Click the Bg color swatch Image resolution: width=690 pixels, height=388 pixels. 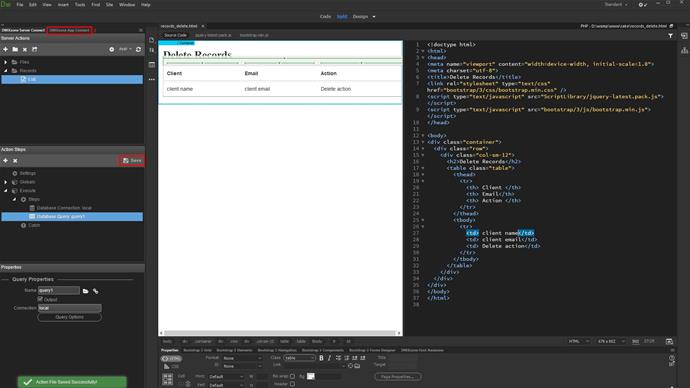pos(311,376)
